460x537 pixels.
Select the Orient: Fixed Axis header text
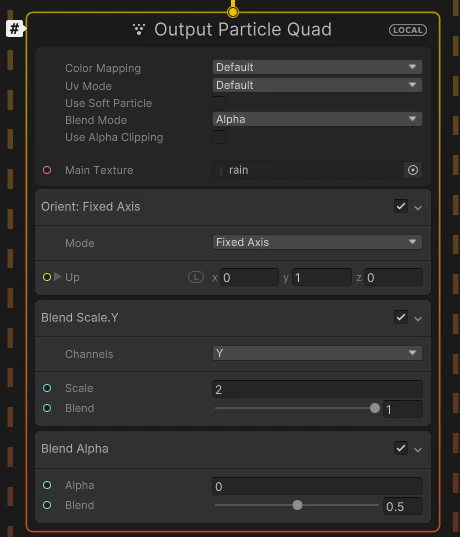(91, 207)
